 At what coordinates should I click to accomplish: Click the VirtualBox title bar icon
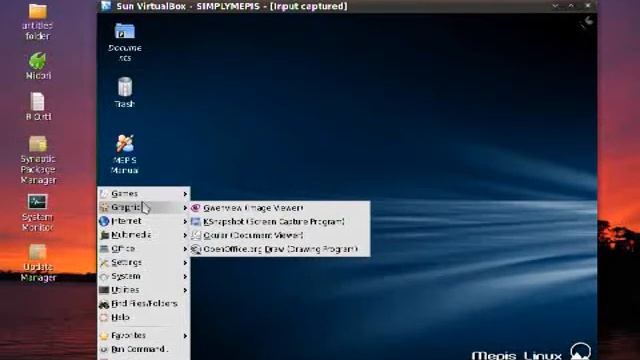(x=106, y=6)
